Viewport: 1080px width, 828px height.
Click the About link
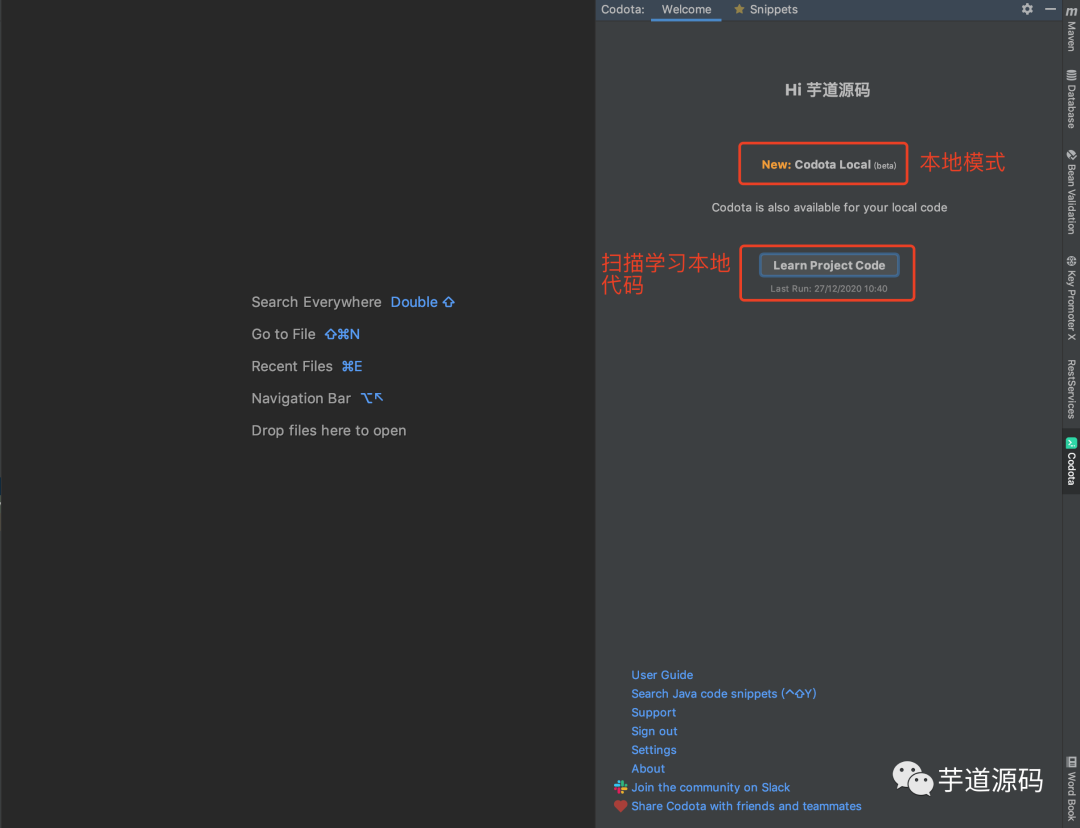pyautogui.click(x=647, y=768)
